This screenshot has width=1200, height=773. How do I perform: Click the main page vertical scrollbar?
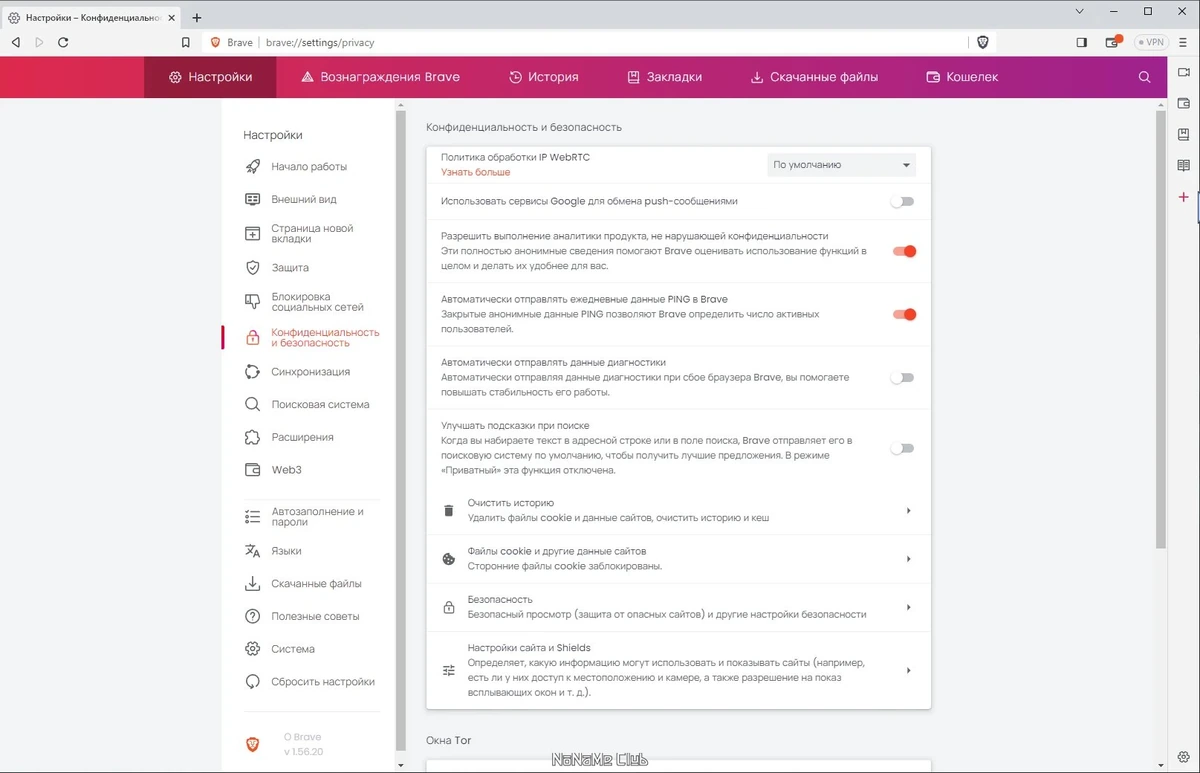(1161, 330)
